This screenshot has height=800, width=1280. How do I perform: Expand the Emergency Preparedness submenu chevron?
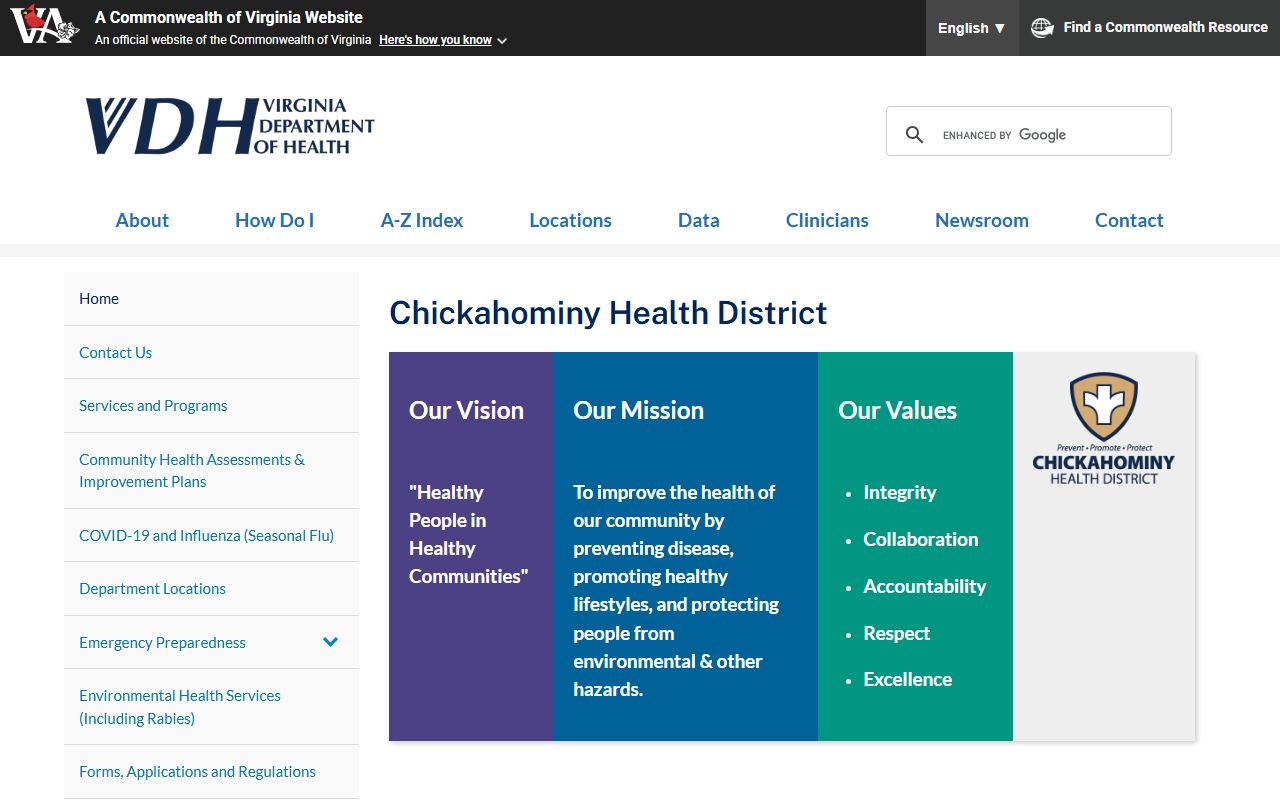point(331,642)
